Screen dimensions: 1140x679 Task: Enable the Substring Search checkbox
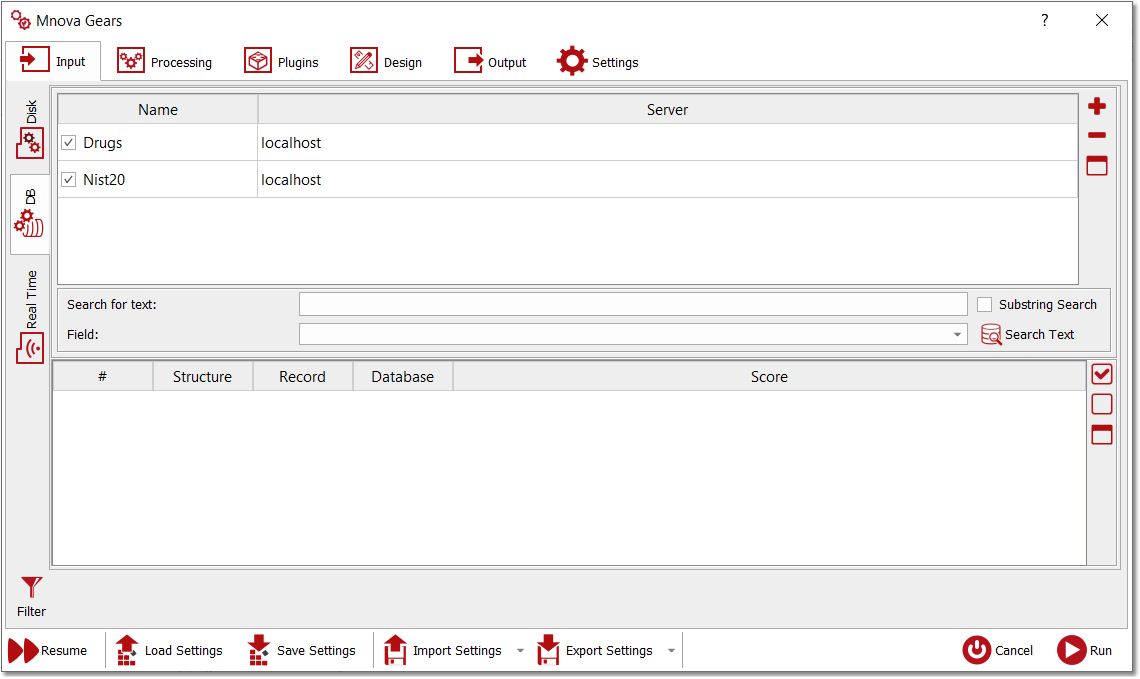click(984, 305)
